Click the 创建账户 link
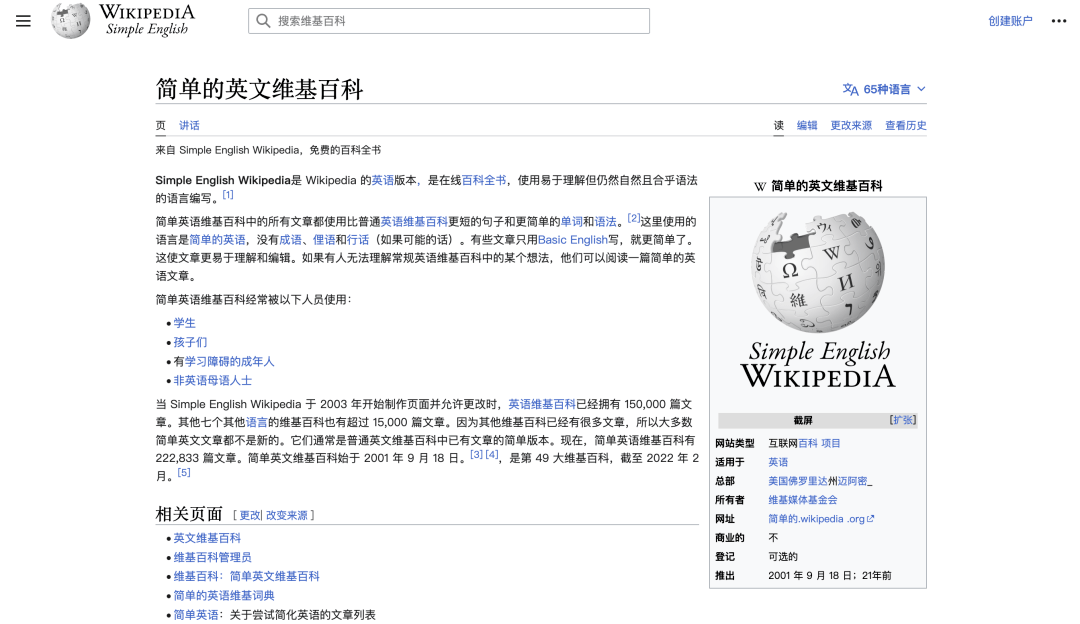1080x624 pixels. [1010, 21]
